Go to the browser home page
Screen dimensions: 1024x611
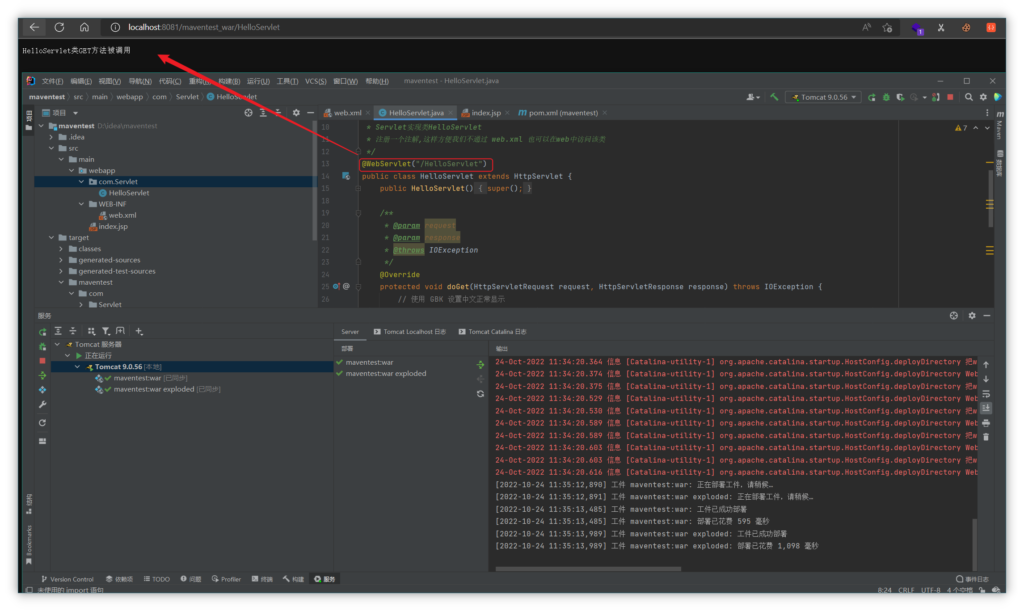(84, 27)
